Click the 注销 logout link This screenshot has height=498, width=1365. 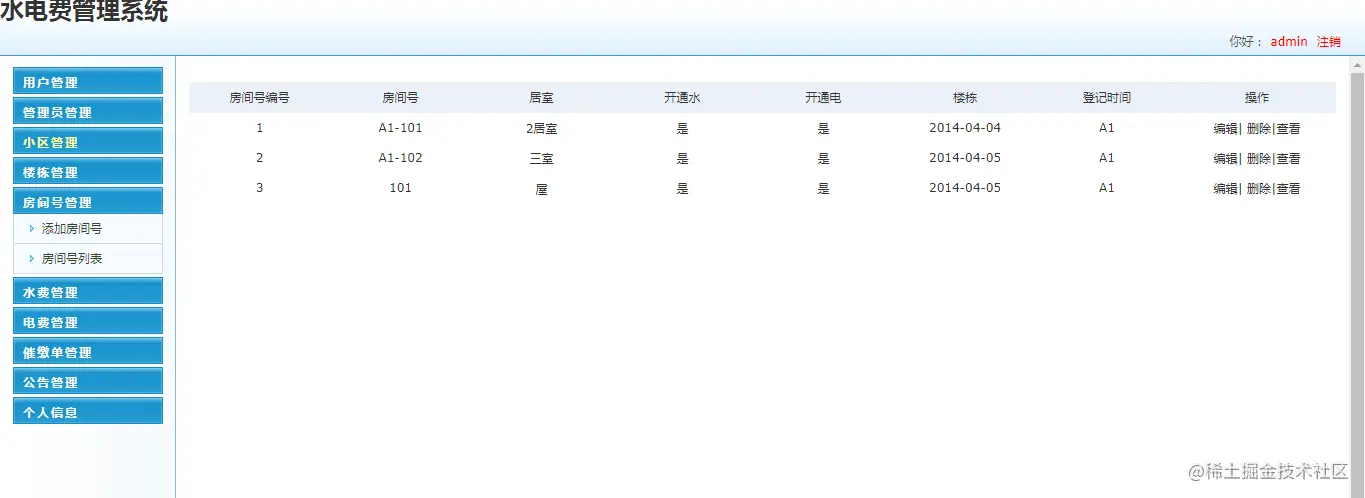1329,42
